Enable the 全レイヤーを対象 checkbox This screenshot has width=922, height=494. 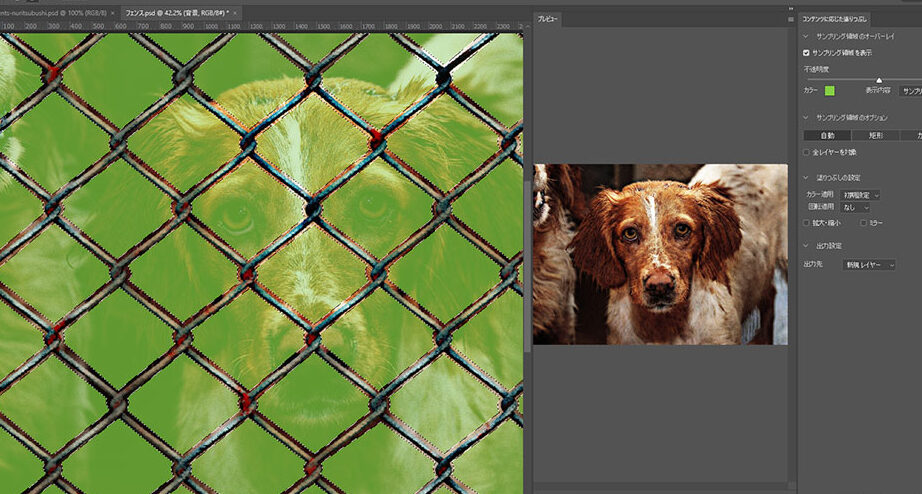point(806,152)
